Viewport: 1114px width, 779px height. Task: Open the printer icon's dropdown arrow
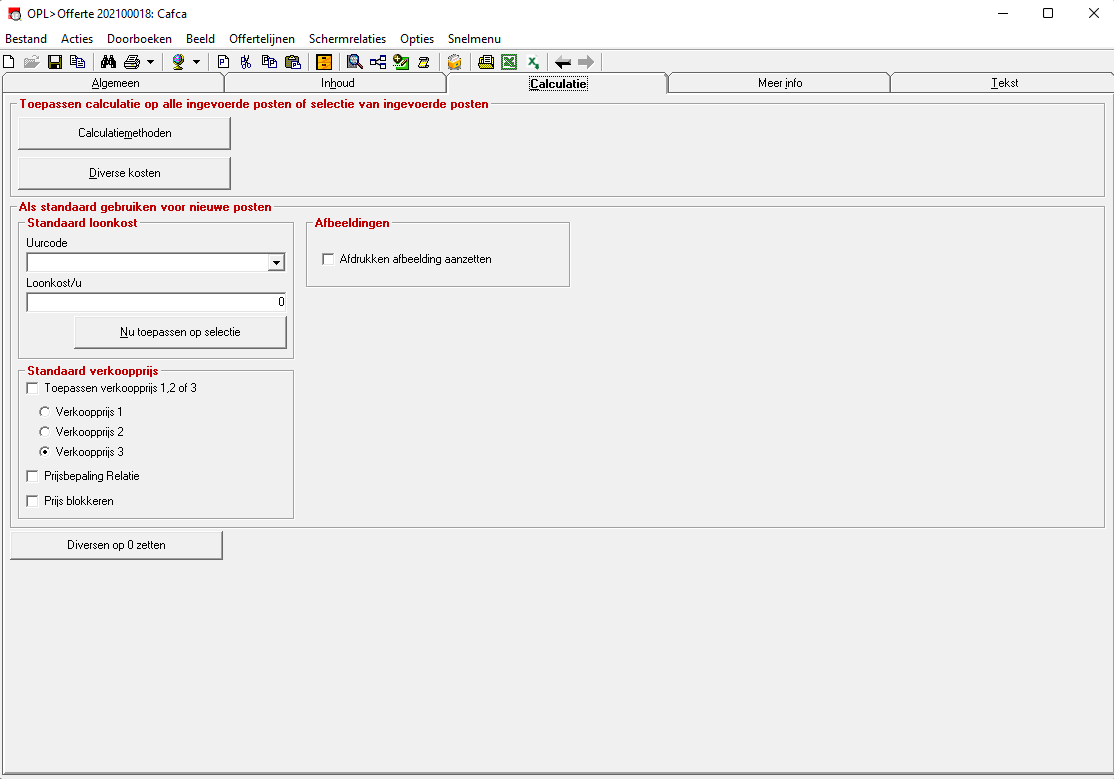pyautogui.click(x=151, y=62)
